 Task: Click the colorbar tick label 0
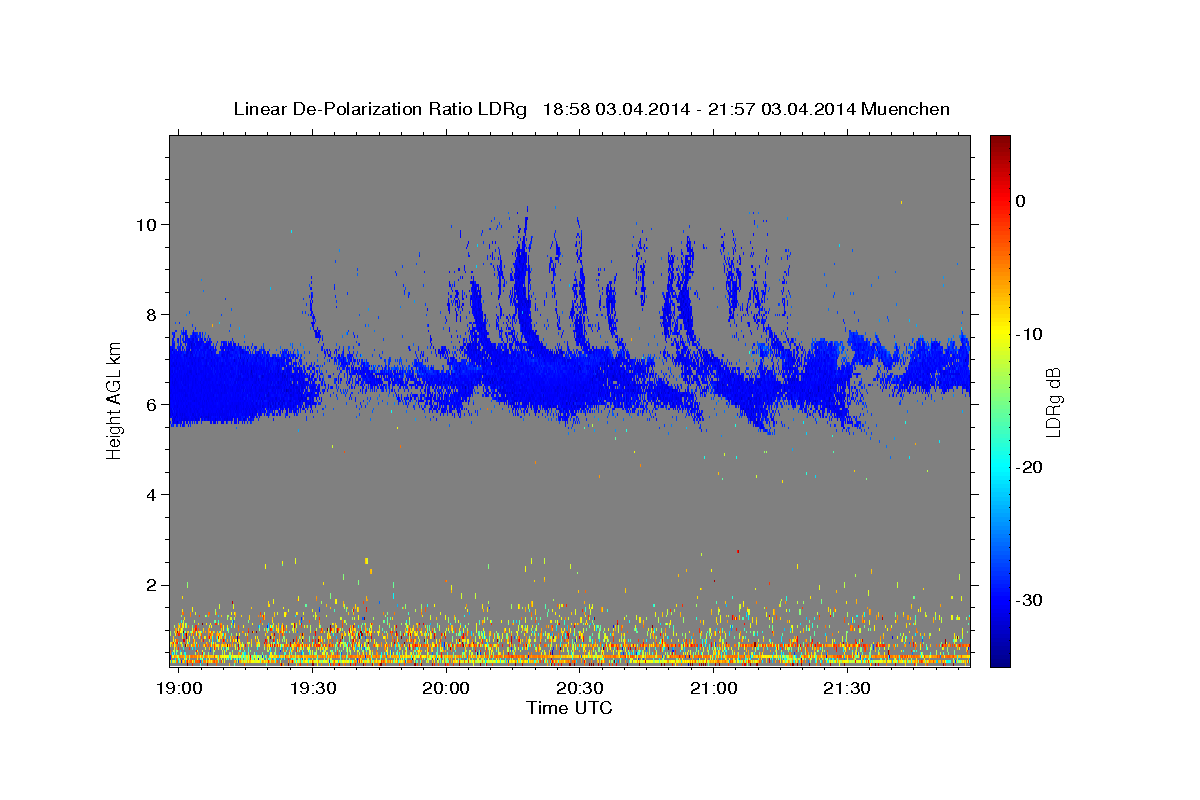[1021, 201]
